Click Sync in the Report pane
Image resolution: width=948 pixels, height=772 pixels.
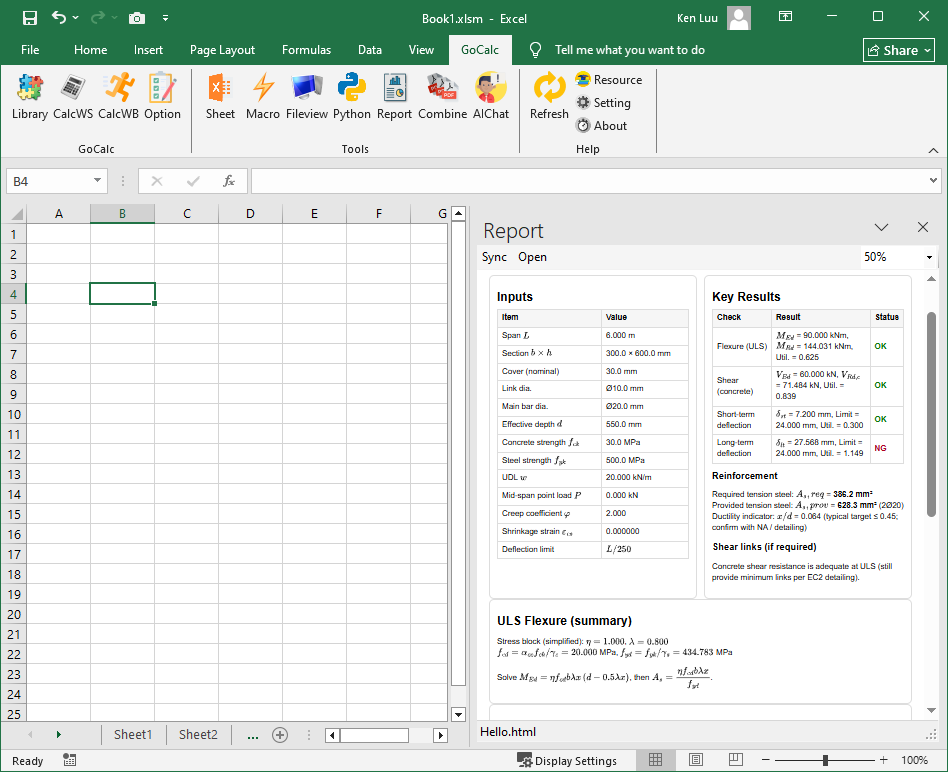(x=494, y=257)
